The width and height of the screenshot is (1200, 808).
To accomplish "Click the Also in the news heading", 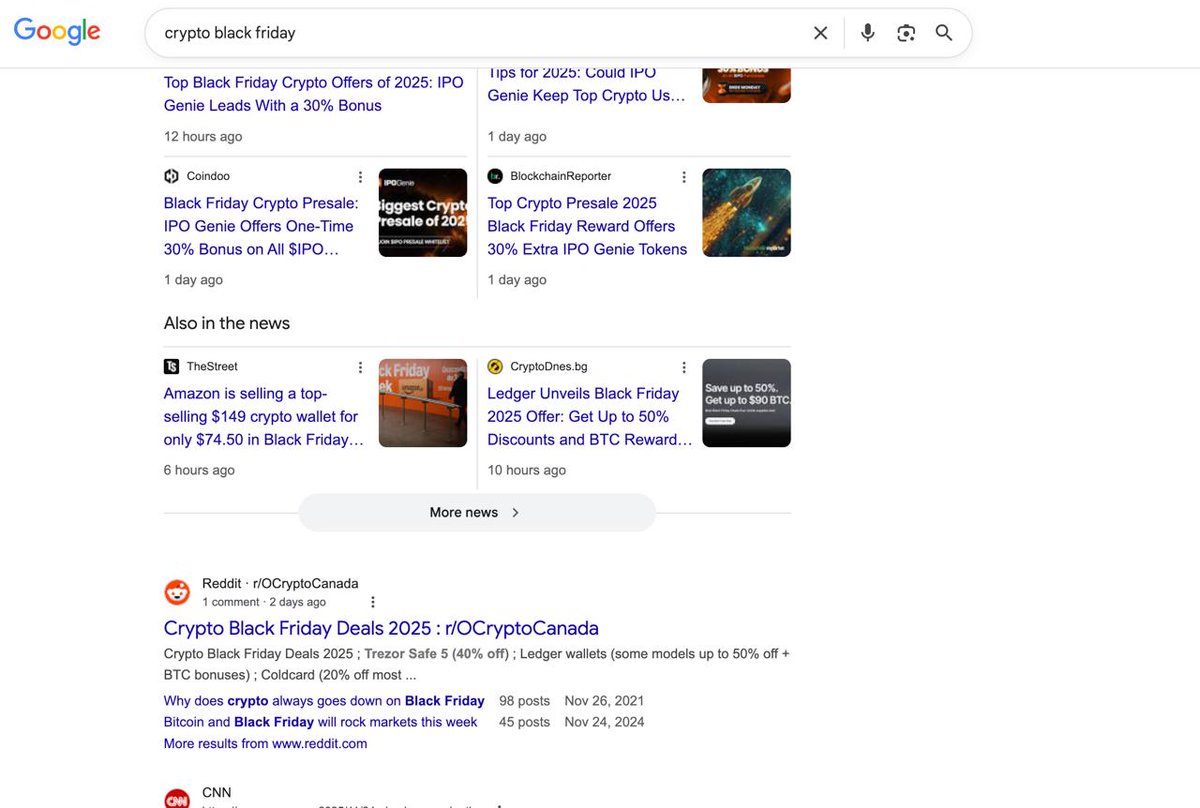I will (227, 323).
